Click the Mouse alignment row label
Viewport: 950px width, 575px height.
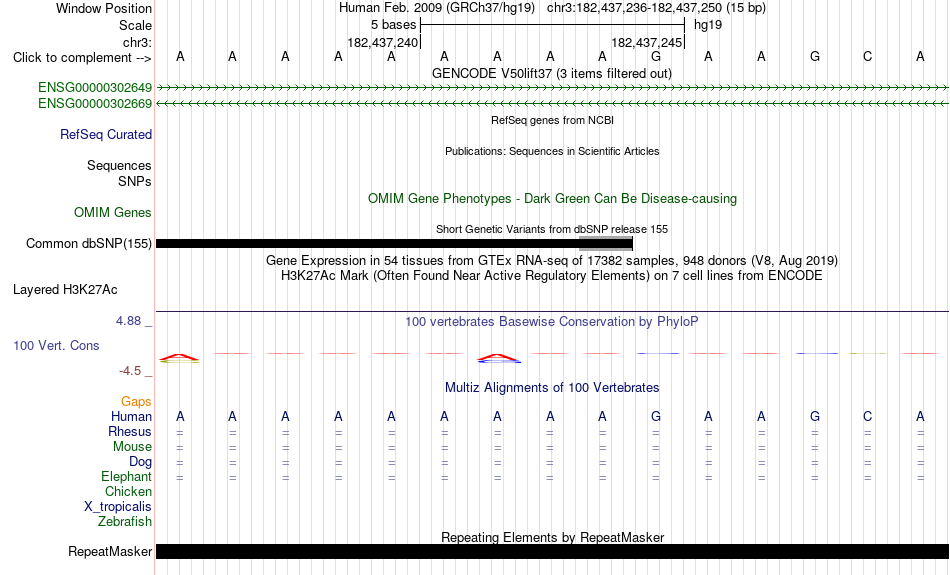[132, 447]
